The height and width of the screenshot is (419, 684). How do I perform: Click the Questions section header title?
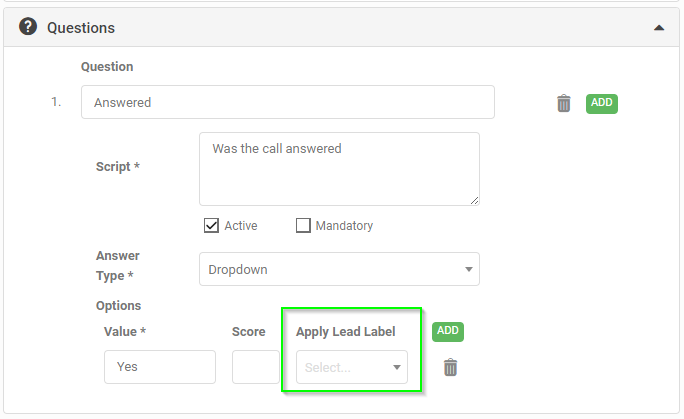(x=81, y=28)
